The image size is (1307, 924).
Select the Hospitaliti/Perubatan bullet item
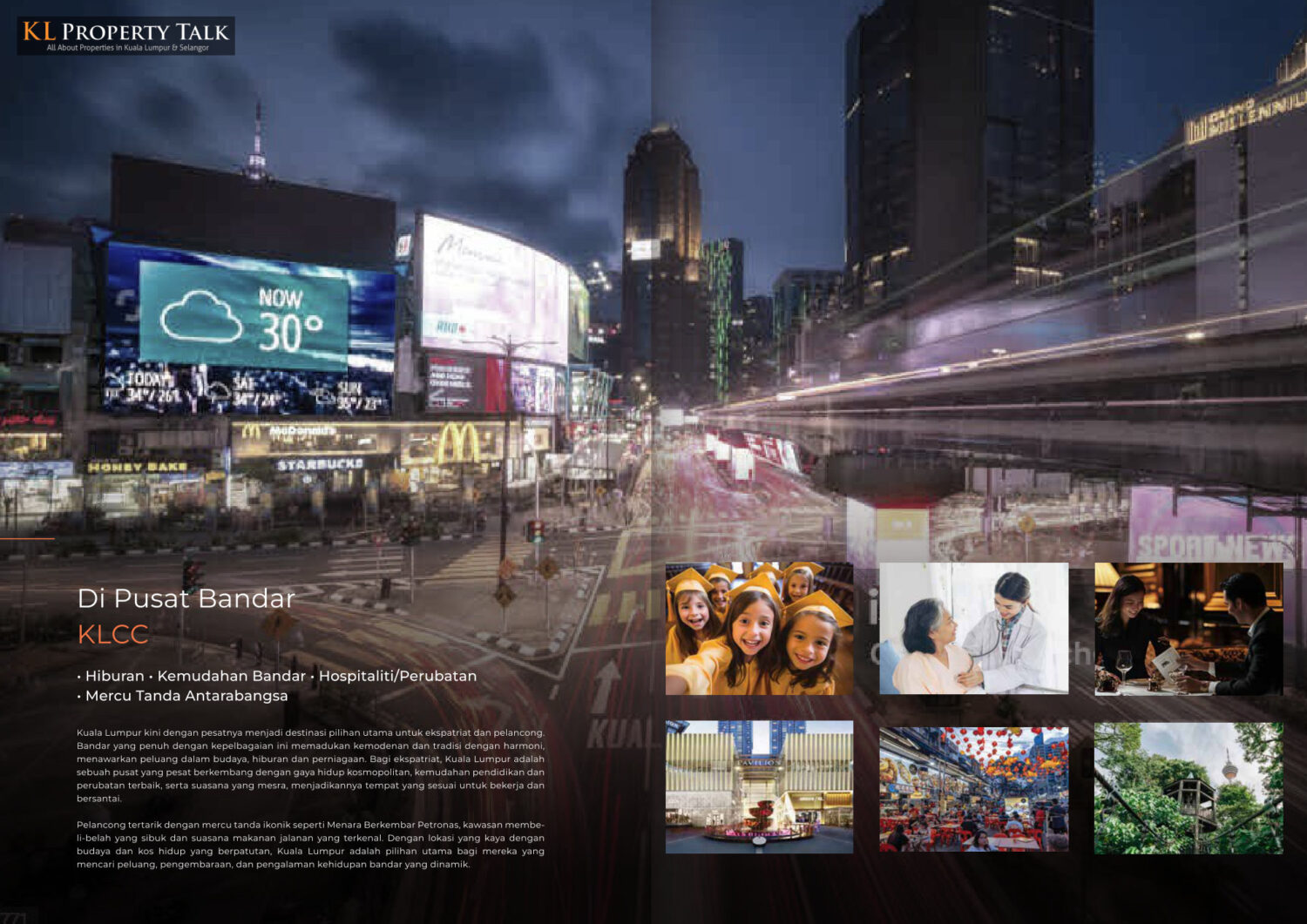pos(397,676)
